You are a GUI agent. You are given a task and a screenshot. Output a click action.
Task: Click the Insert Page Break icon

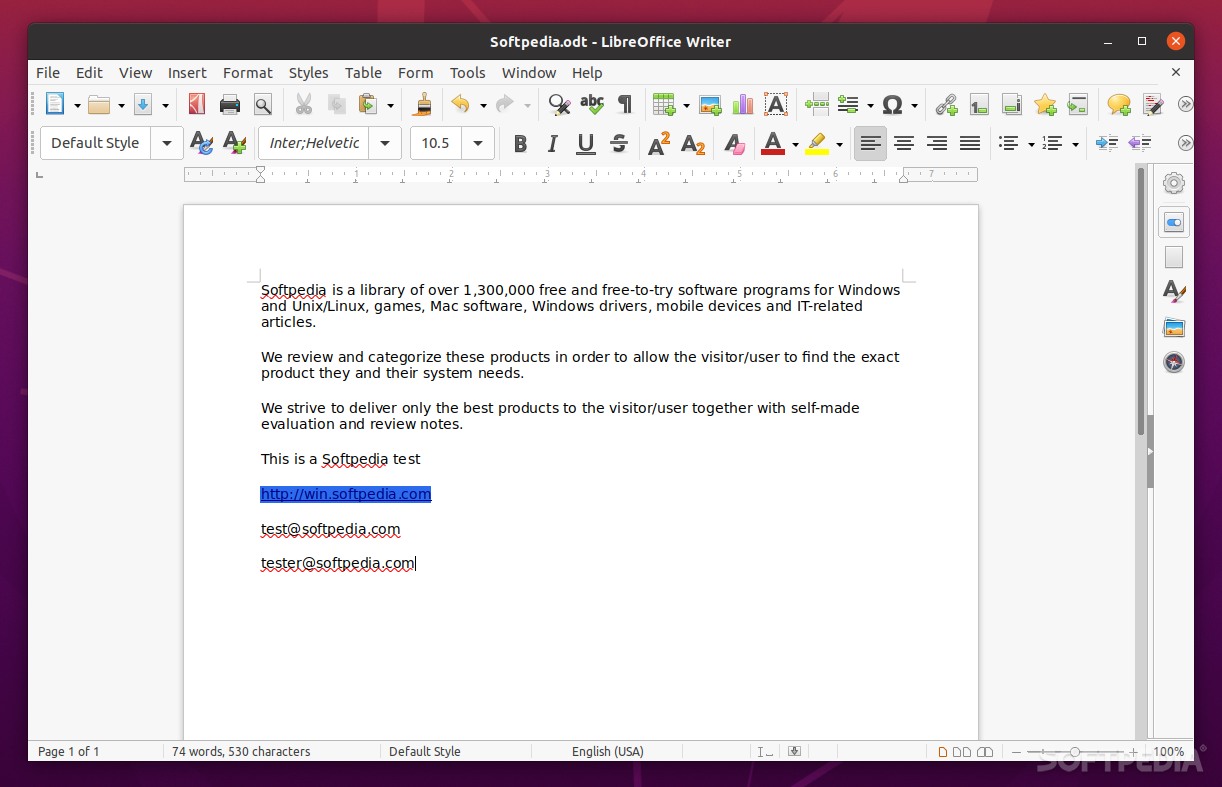[816, 104]
